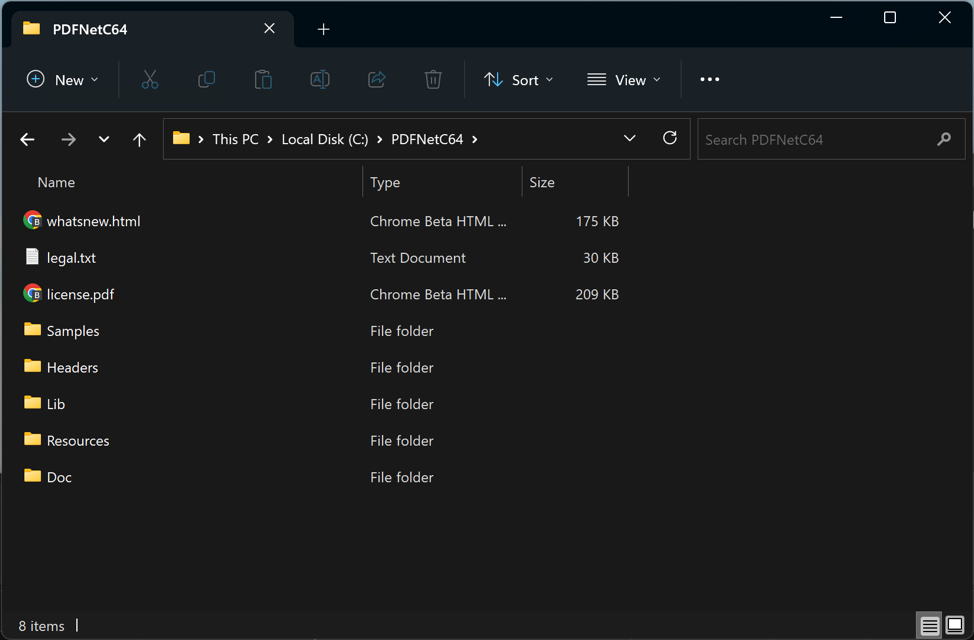Click the Delete trash can icon
The image size is (974, 640).
(x=433, y=80)
